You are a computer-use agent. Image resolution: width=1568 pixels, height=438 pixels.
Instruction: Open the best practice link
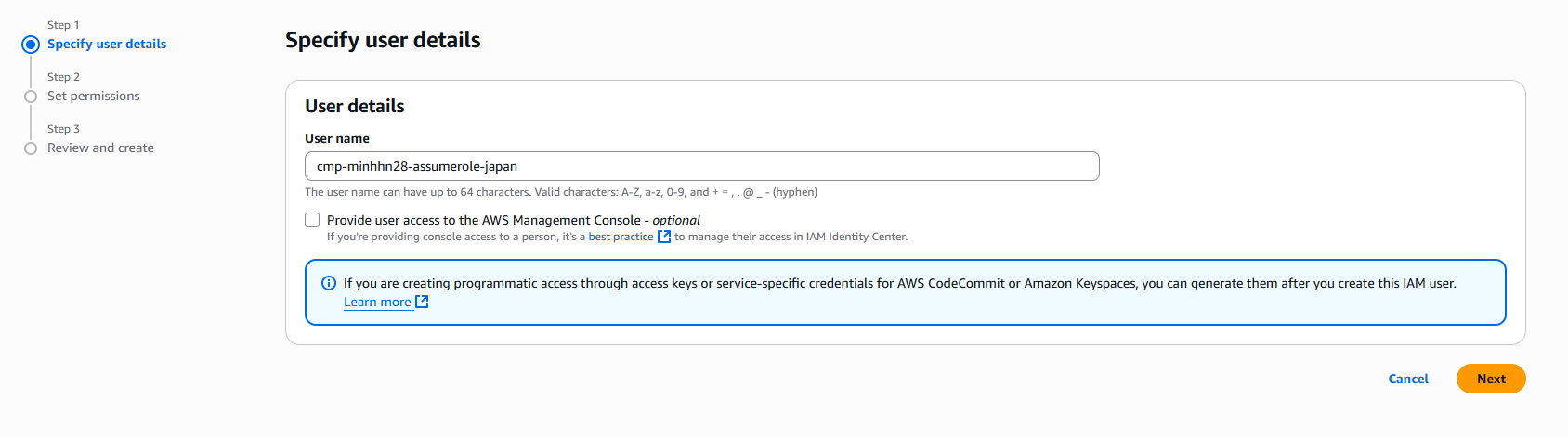[621, 237]
